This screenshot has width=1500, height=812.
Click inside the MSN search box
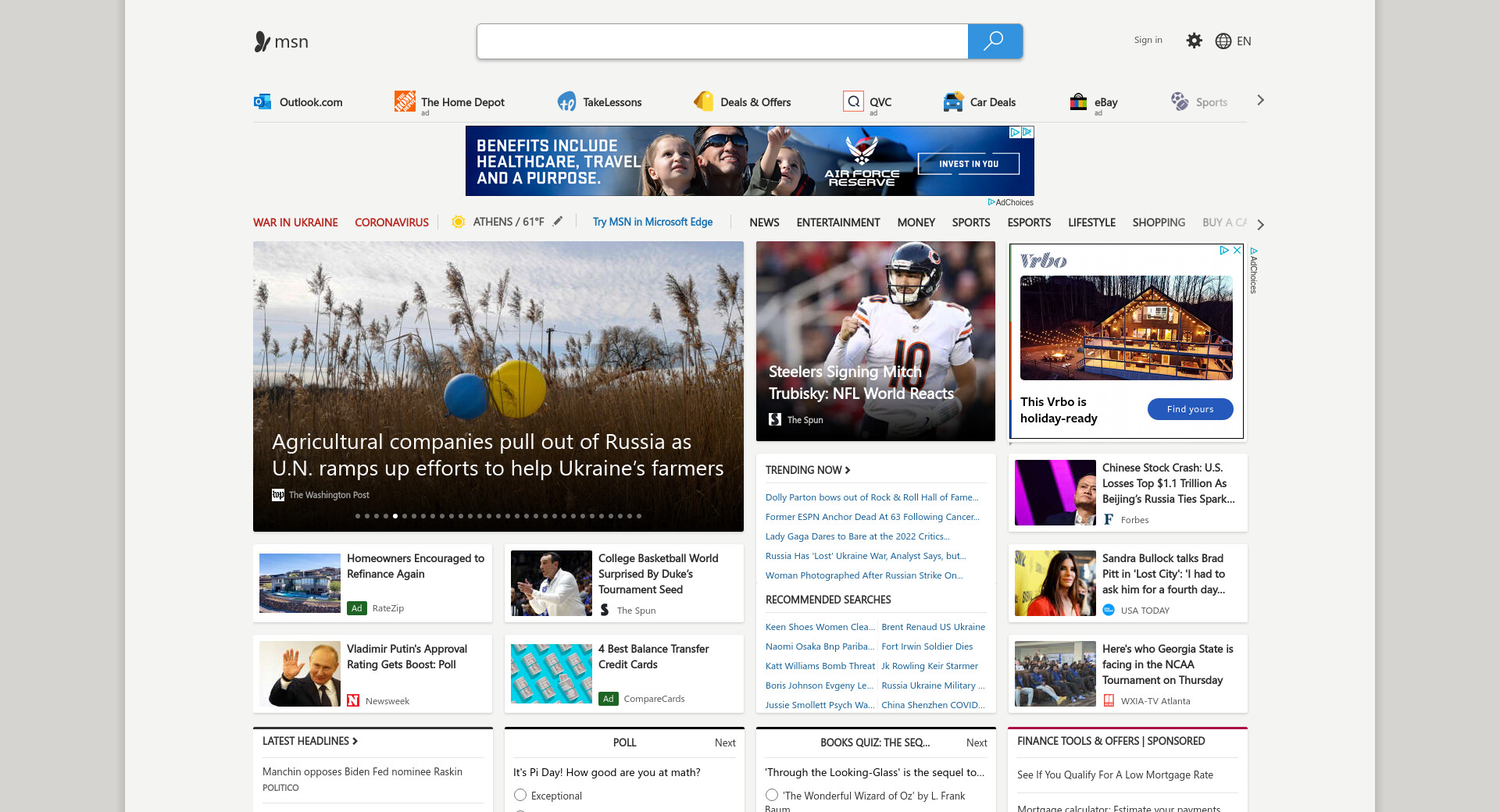722,41
